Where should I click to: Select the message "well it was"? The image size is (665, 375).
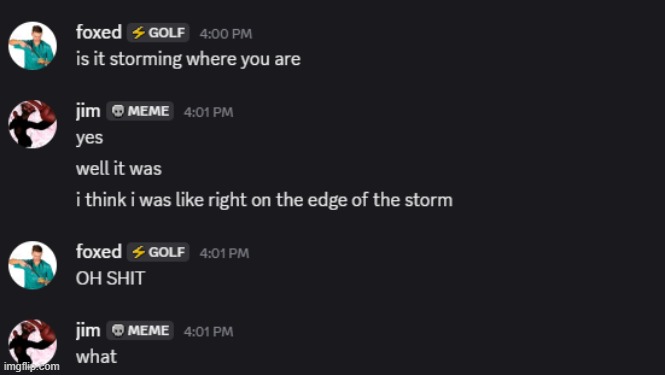pyautogui.click(x=119, y=169)
